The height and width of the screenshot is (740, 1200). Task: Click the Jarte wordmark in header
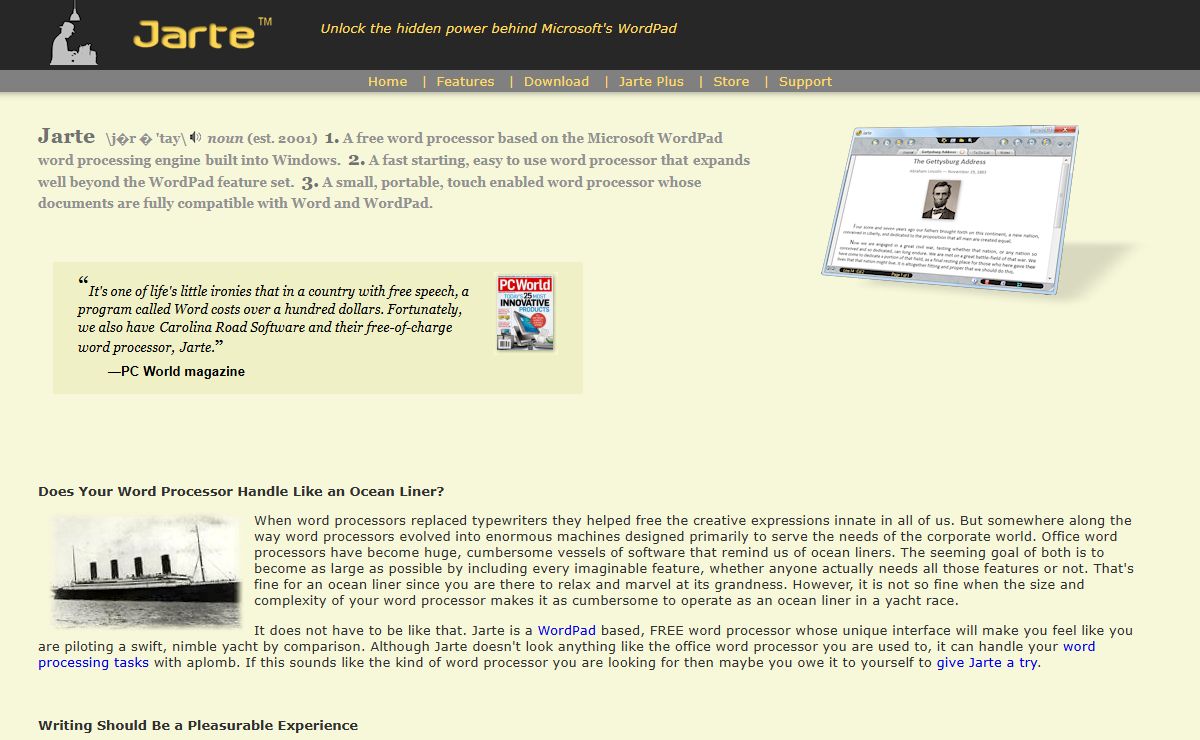tap(203, 34)
